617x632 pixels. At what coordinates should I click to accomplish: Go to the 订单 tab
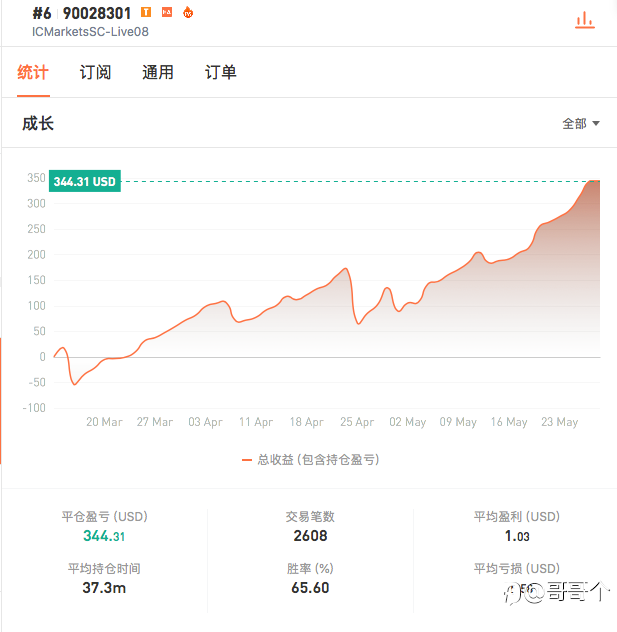coord(220,72)
